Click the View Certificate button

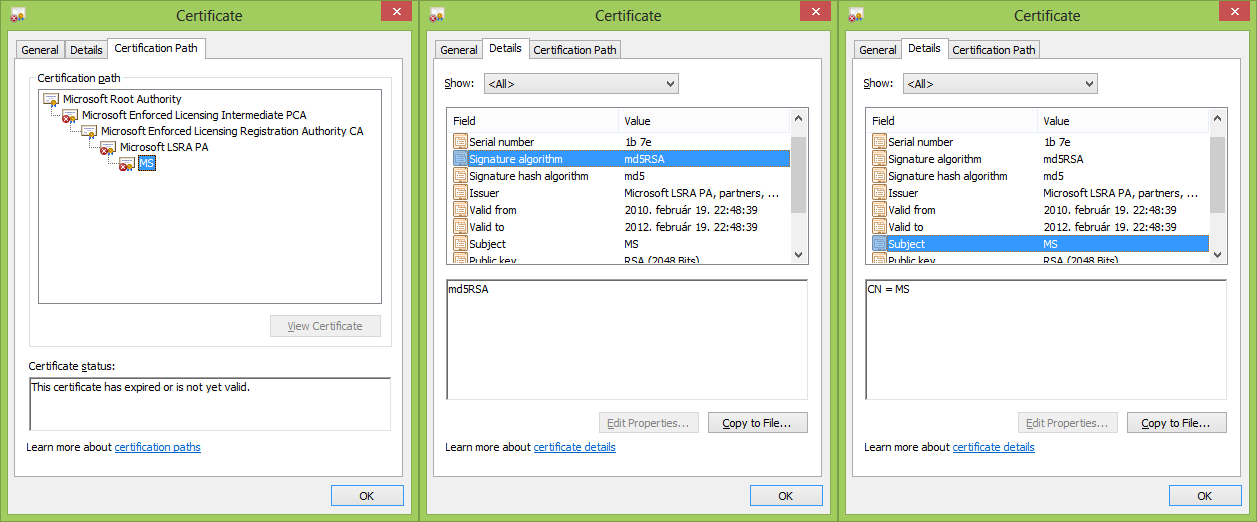click(x=325, y=326)
